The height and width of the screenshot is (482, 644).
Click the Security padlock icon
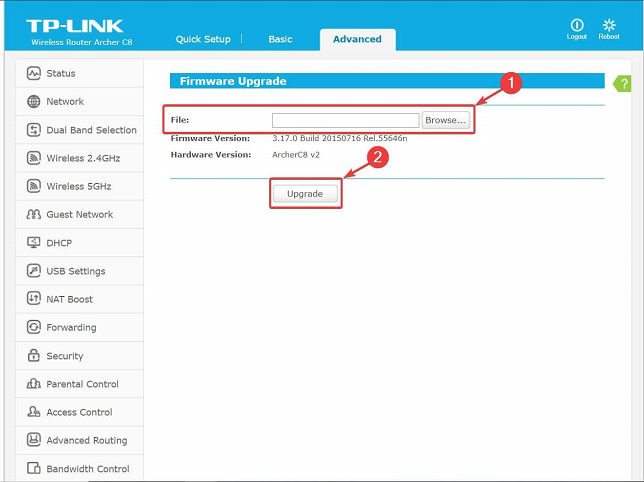click(34, 356)
